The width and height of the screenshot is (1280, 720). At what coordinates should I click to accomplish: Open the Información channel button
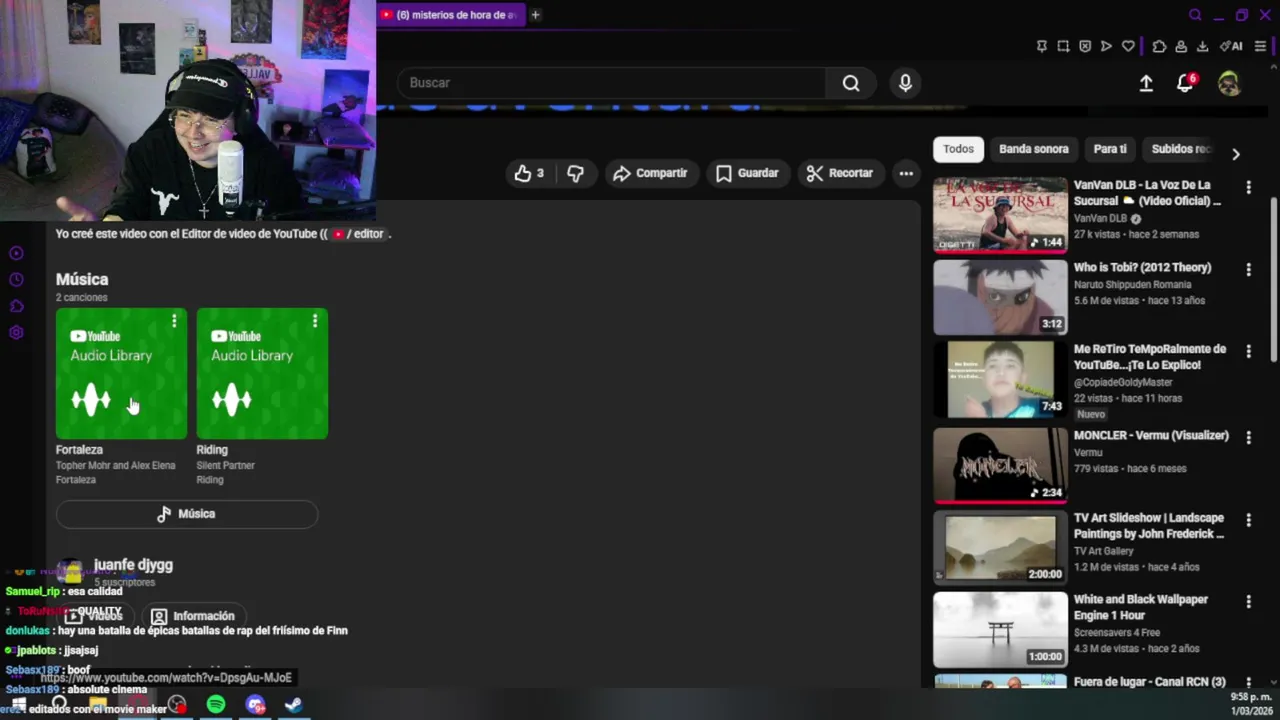point(193,616)
